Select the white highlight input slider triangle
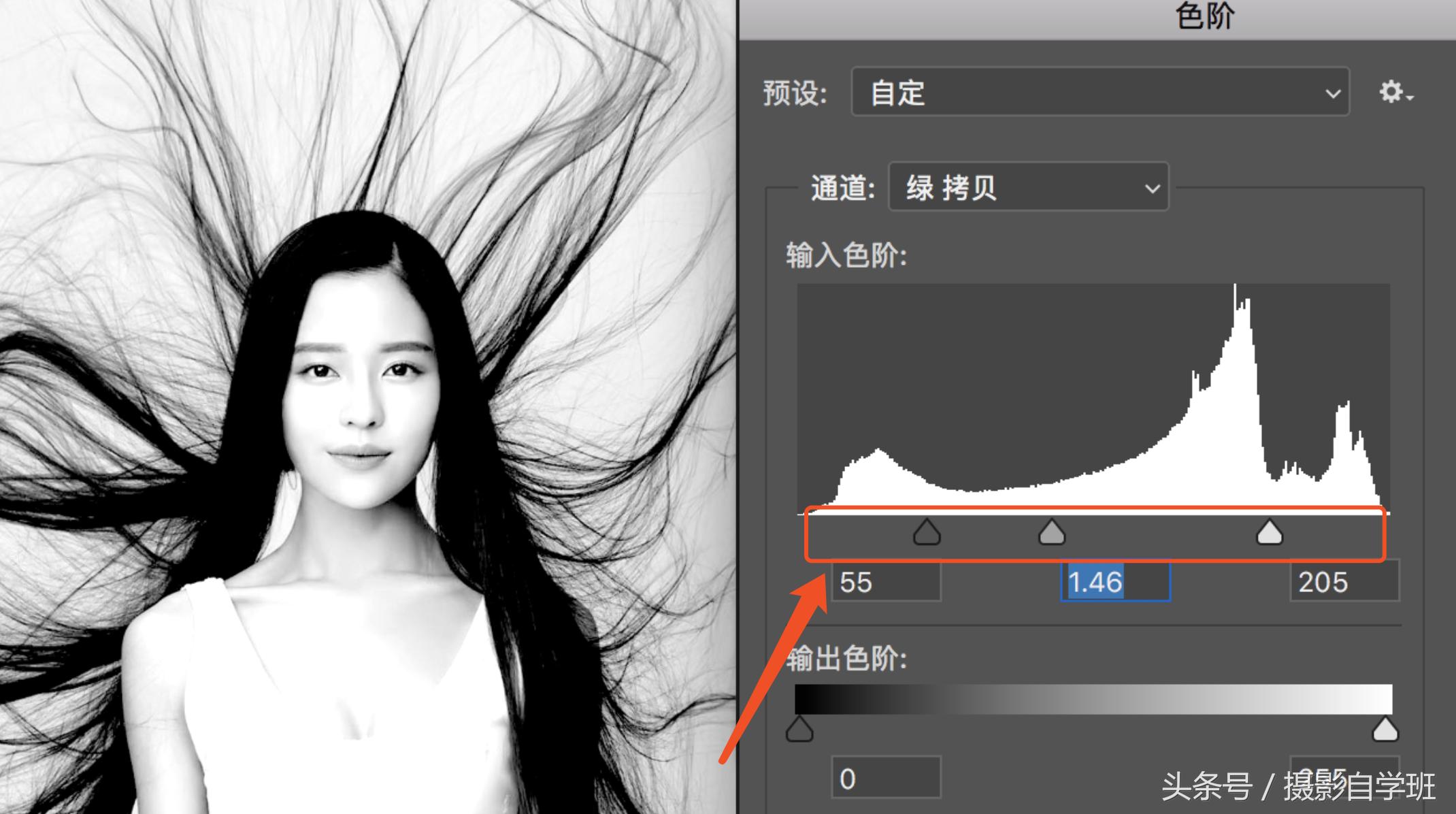Image resolution: width=1456 pixels, height=814 pixels. coord(1268,533)
